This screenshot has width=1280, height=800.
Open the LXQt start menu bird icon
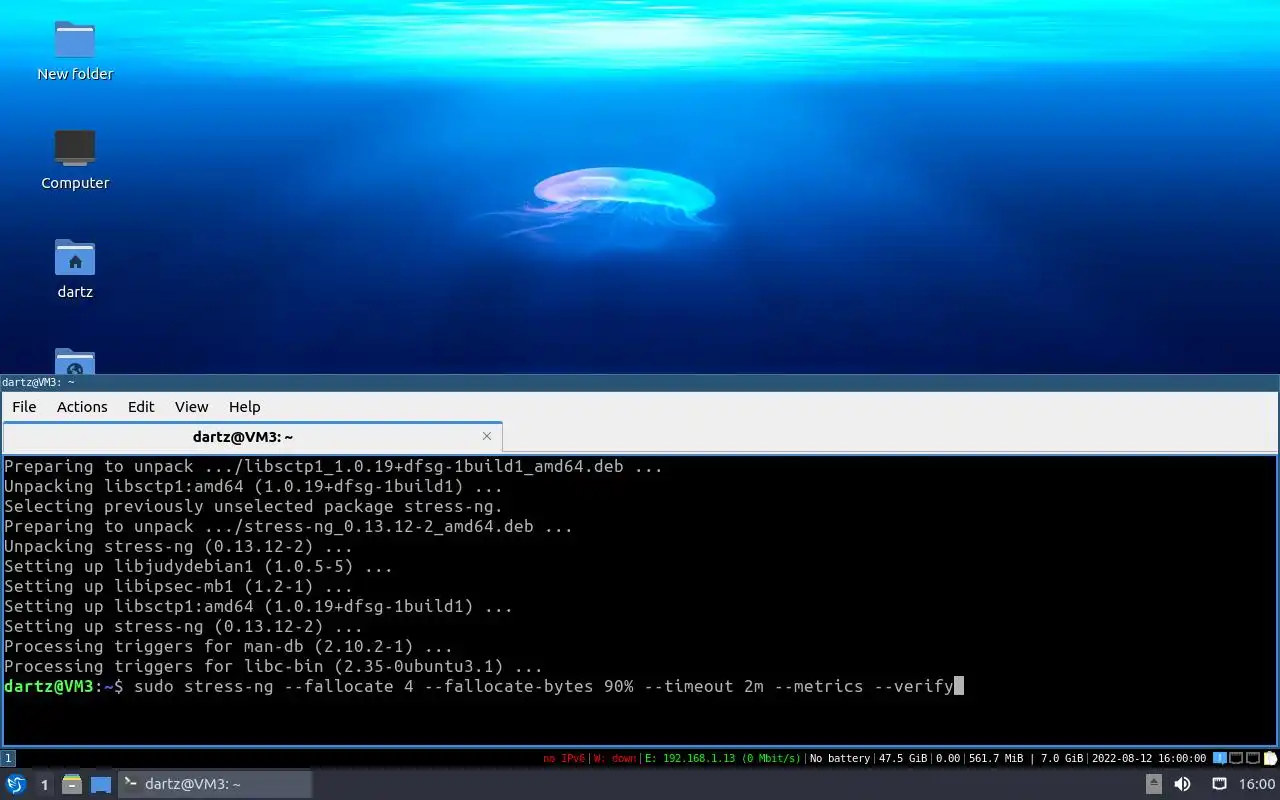[16, 784]
